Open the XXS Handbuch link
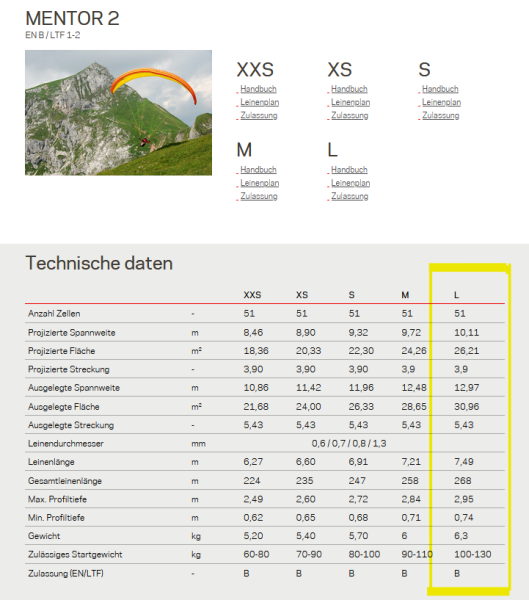This screenshot has height=600, width=529. (258, 89)
